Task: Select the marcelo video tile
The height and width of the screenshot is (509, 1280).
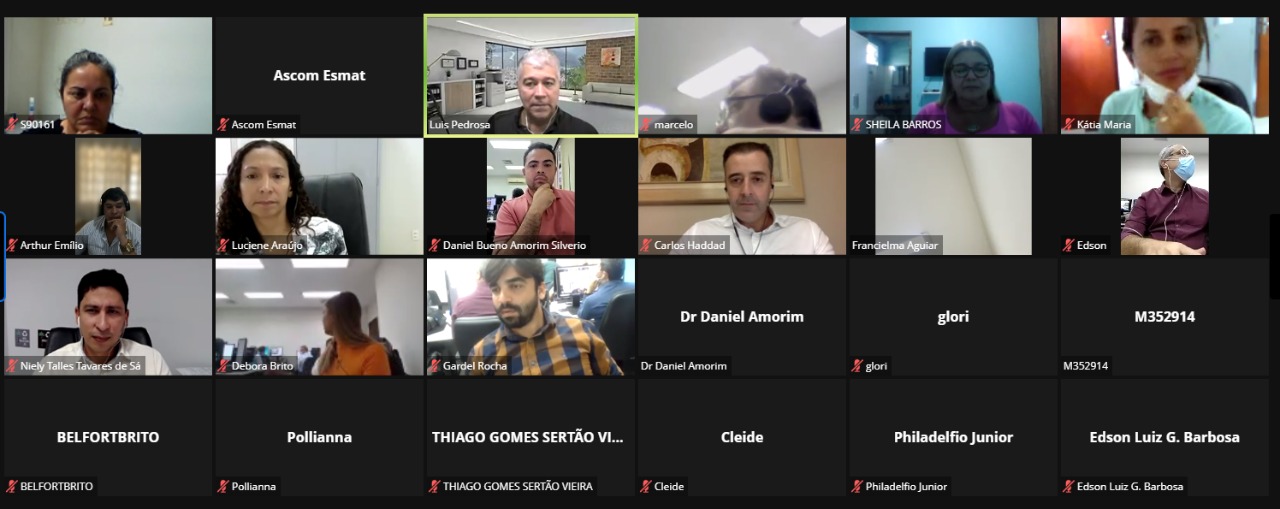Action: pyautogui.click(x=742, y=75)
